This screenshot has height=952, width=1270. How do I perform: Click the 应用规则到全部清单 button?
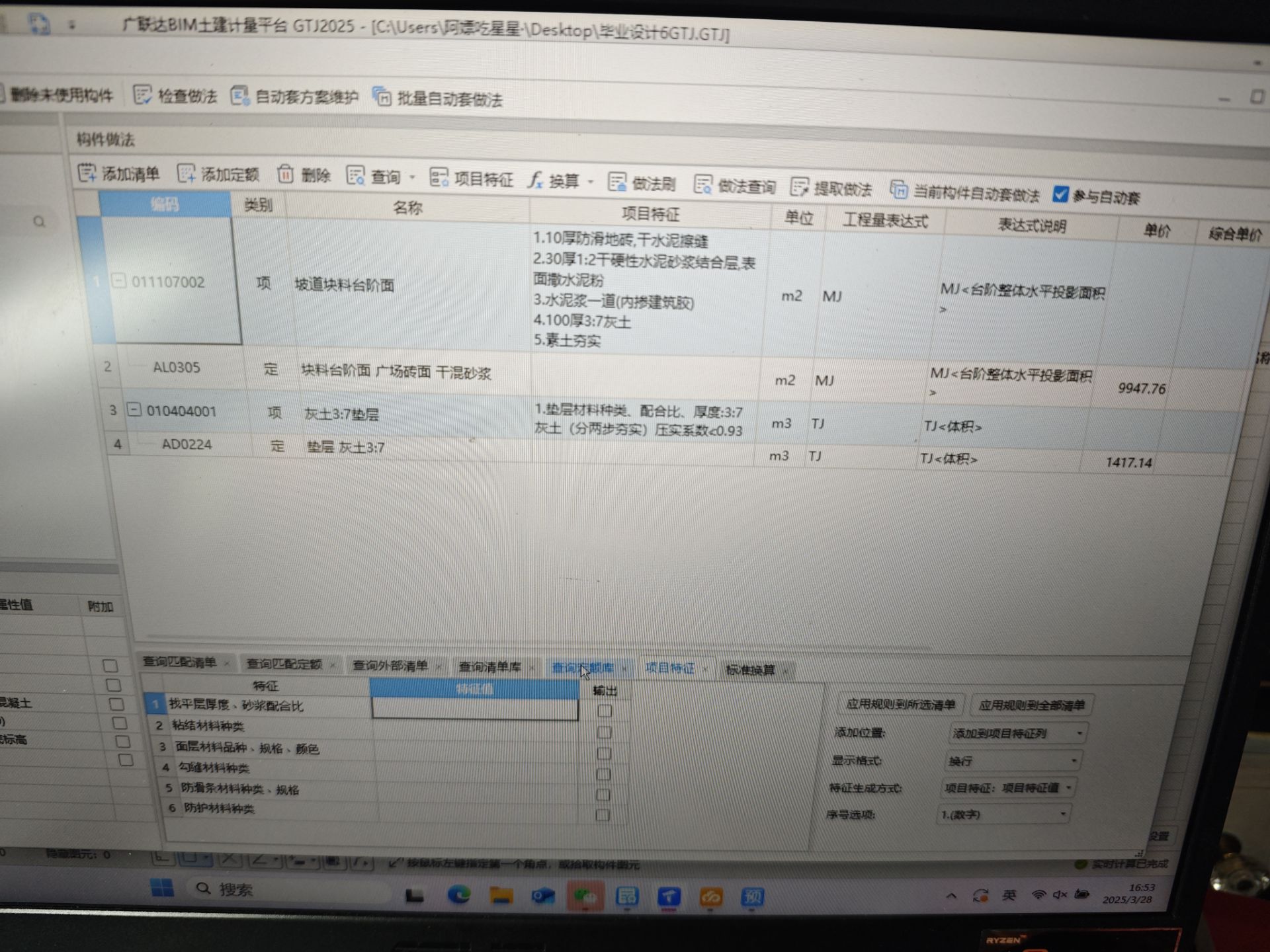[x=1031, y=705]
